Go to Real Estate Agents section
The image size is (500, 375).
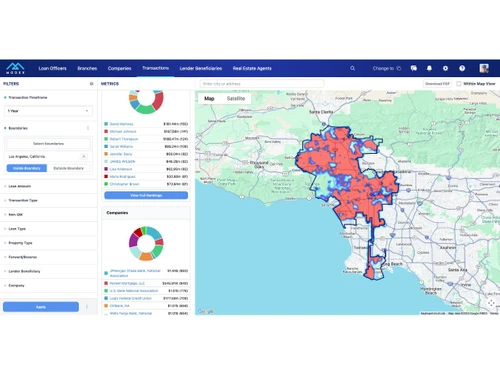pos(252,68)
